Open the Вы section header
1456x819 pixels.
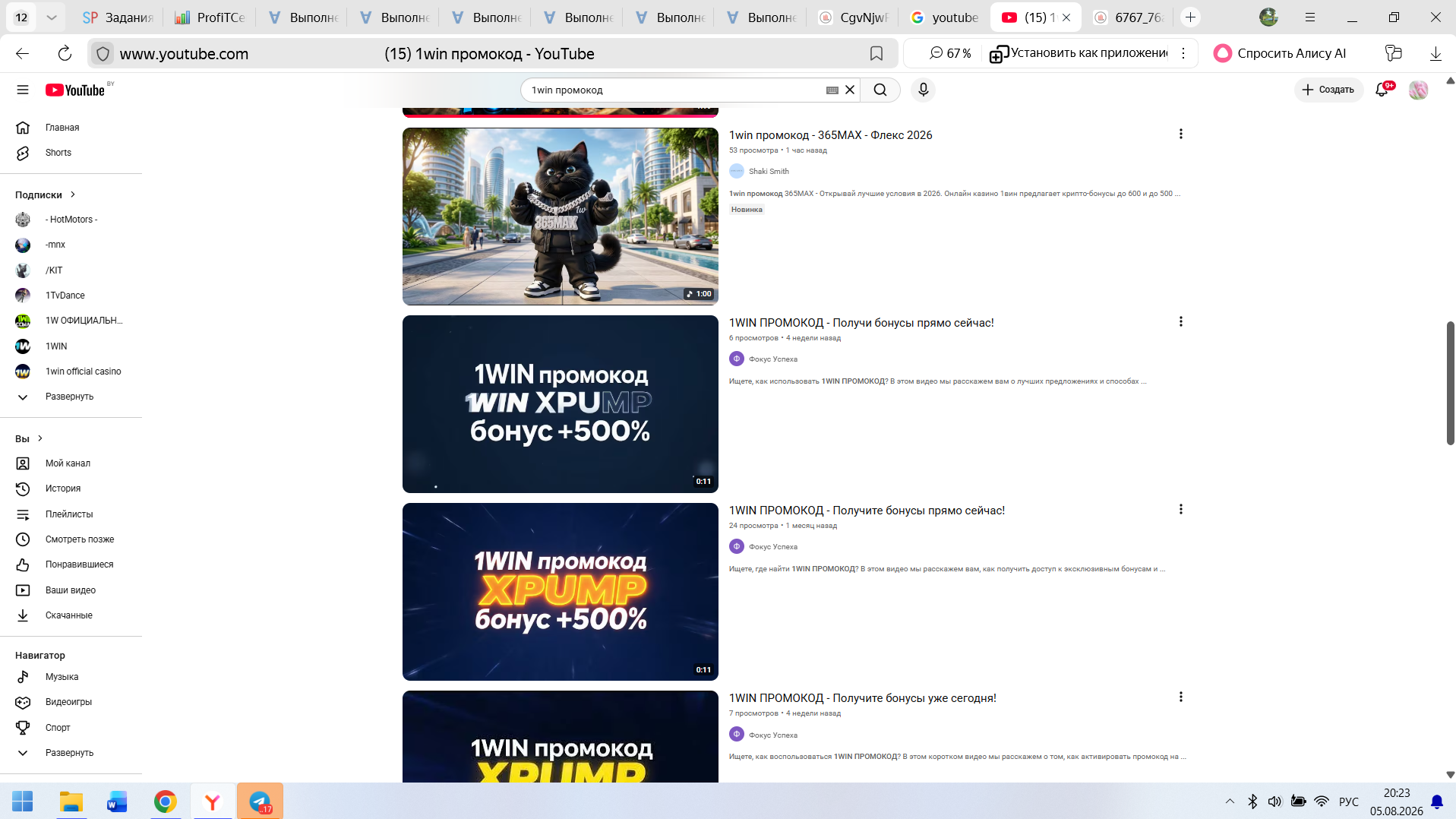pos(30,439)
